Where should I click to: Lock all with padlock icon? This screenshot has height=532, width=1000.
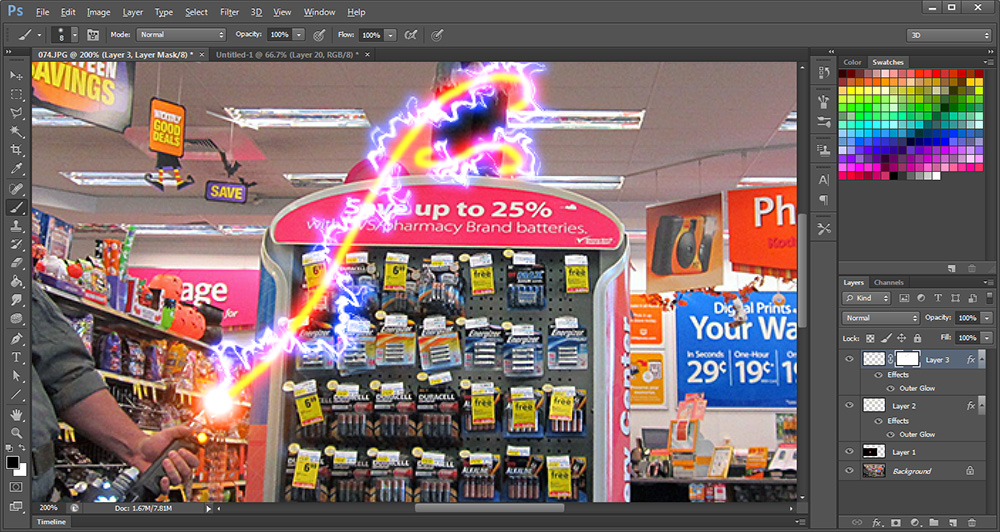coord(917,338)
